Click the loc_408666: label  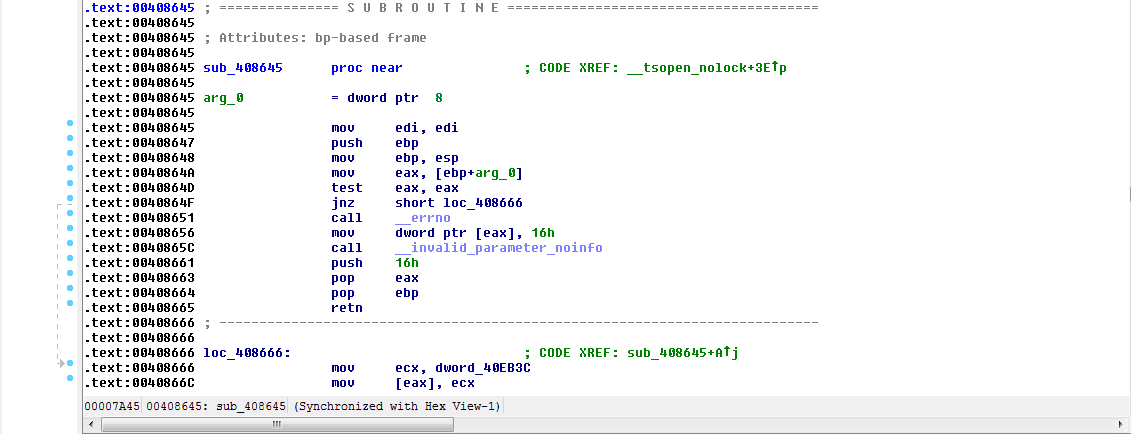(x=247, y=353)
